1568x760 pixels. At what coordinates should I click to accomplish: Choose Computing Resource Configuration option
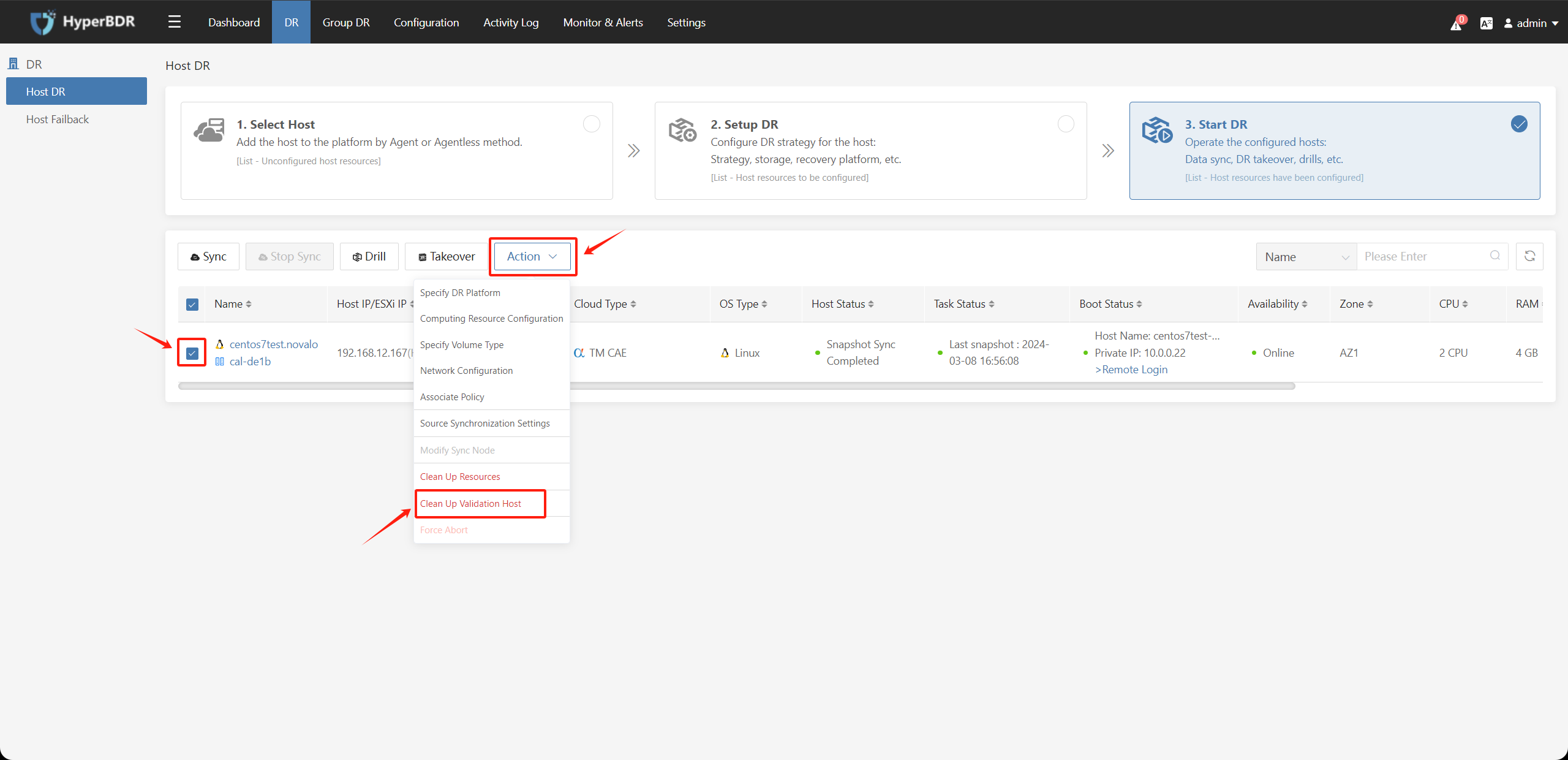492,319
